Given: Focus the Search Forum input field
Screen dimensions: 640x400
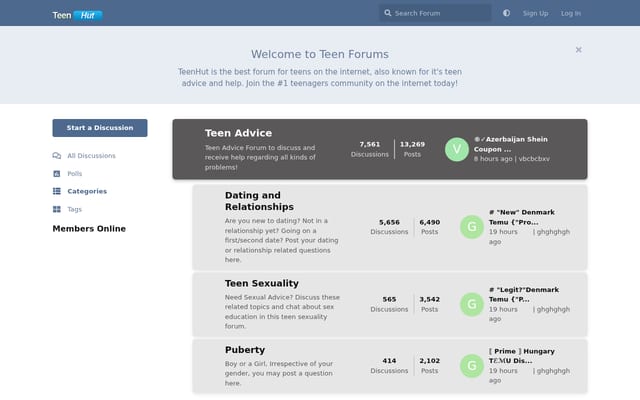Looking at the screenshot, I should pyautogui.click(x=435, y=13).
